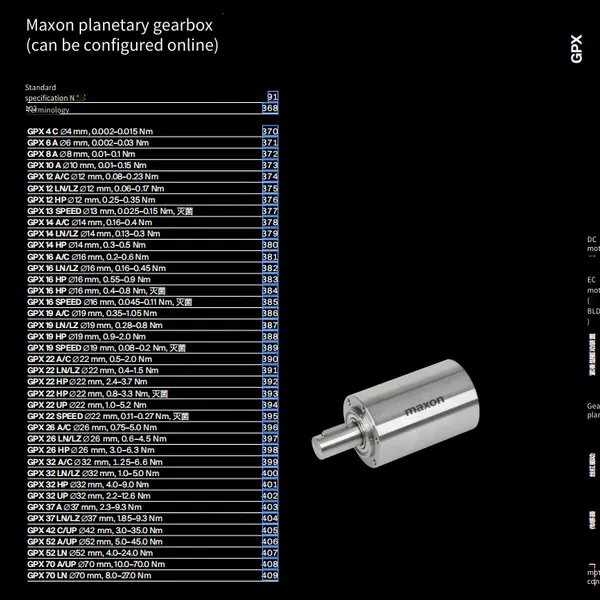Click the vertical GPX section label
Viewport: 600px width, 600px height.
(576, 49)
